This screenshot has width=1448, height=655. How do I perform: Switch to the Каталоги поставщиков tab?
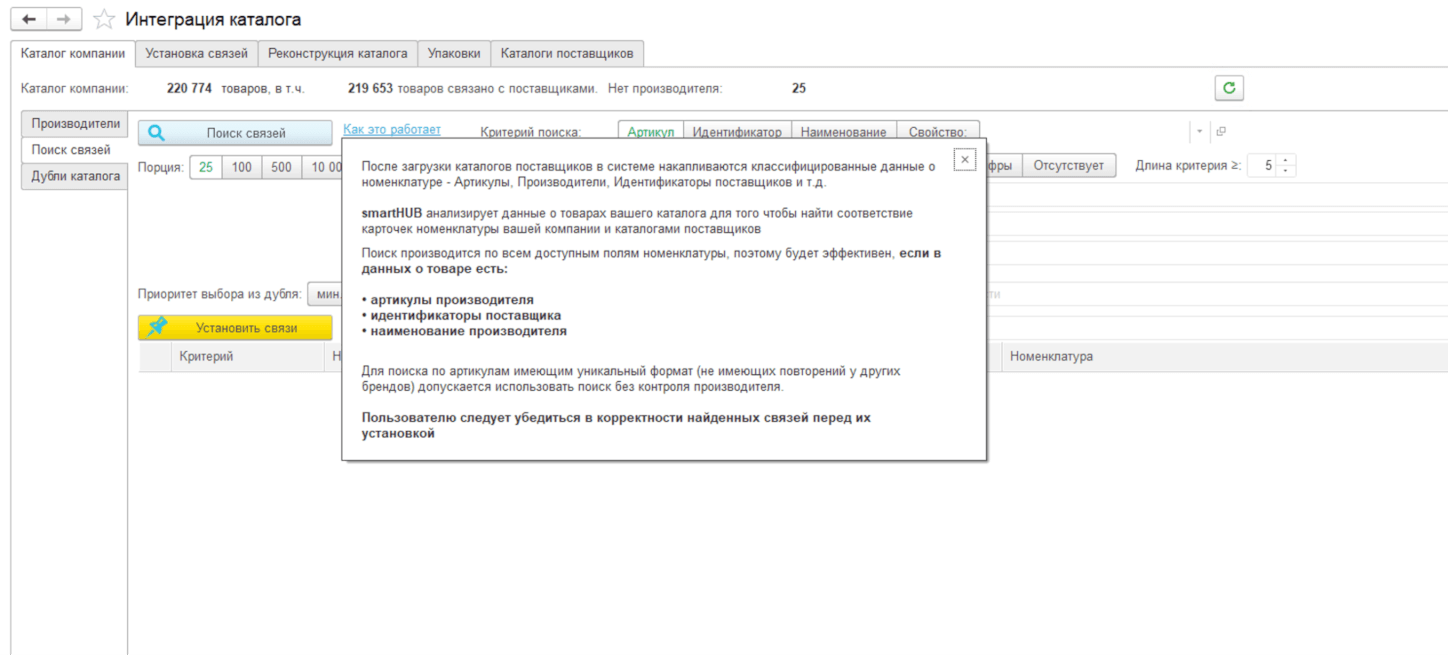[x=567, y=53]
